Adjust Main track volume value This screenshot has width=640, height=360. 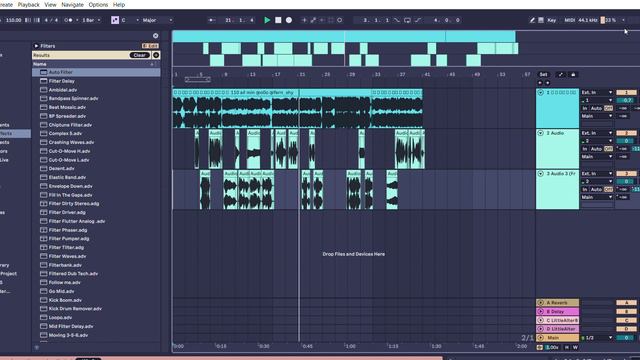coord(626,338)
